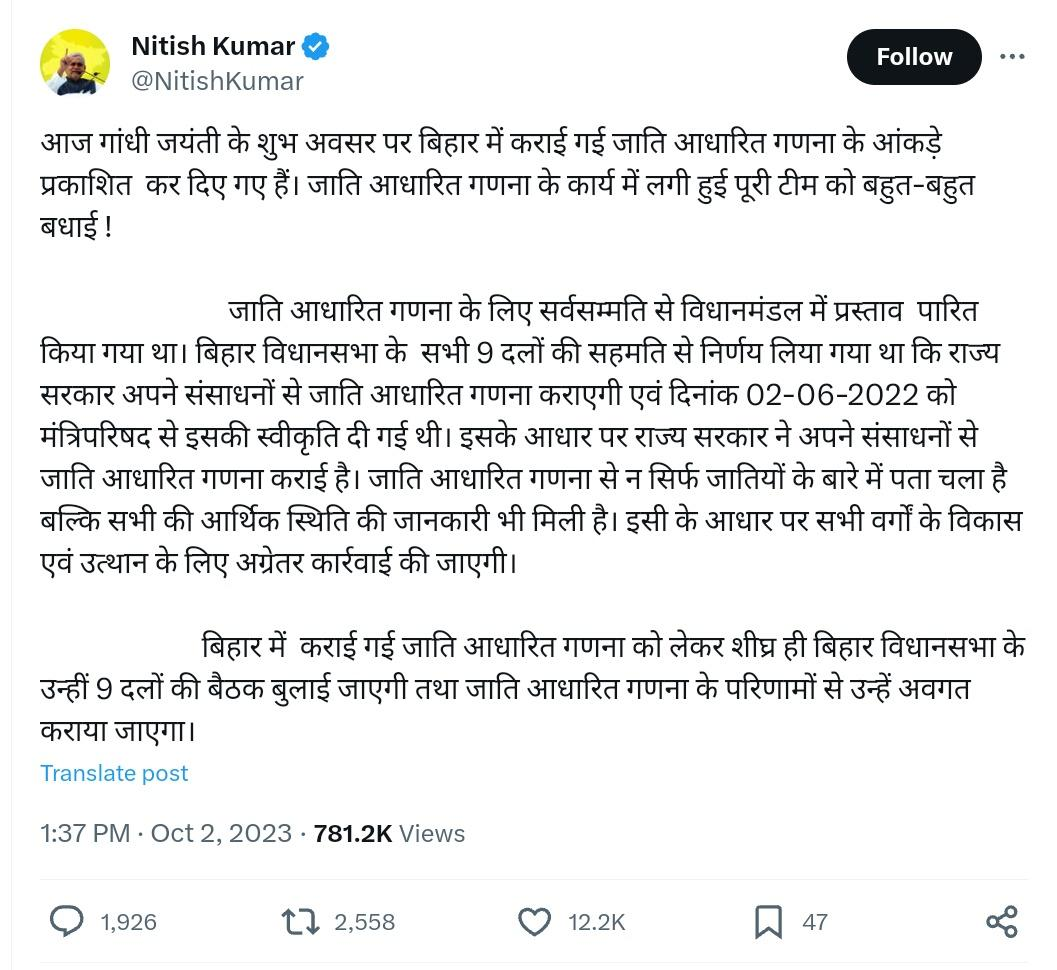Click the 47 bookmarks count
The width and height of the screenshot is (1057, 970).
coord(815,922)
